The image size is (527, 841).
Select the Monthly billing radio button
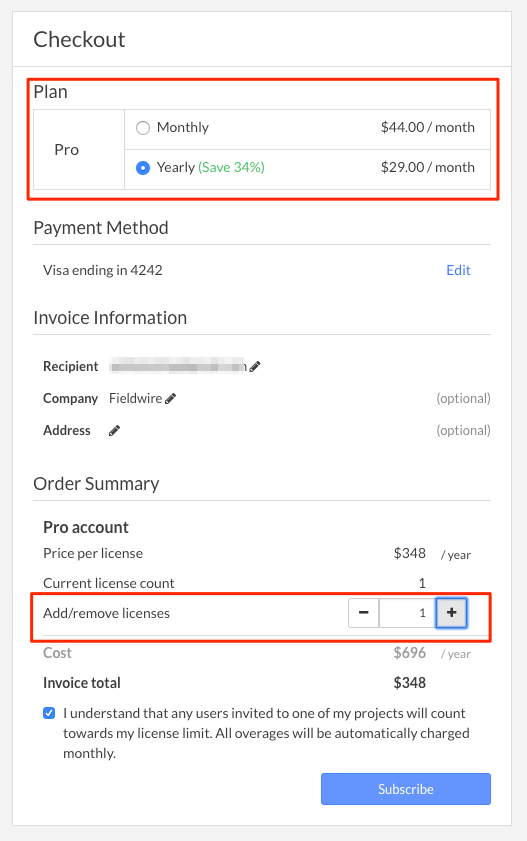143,128
